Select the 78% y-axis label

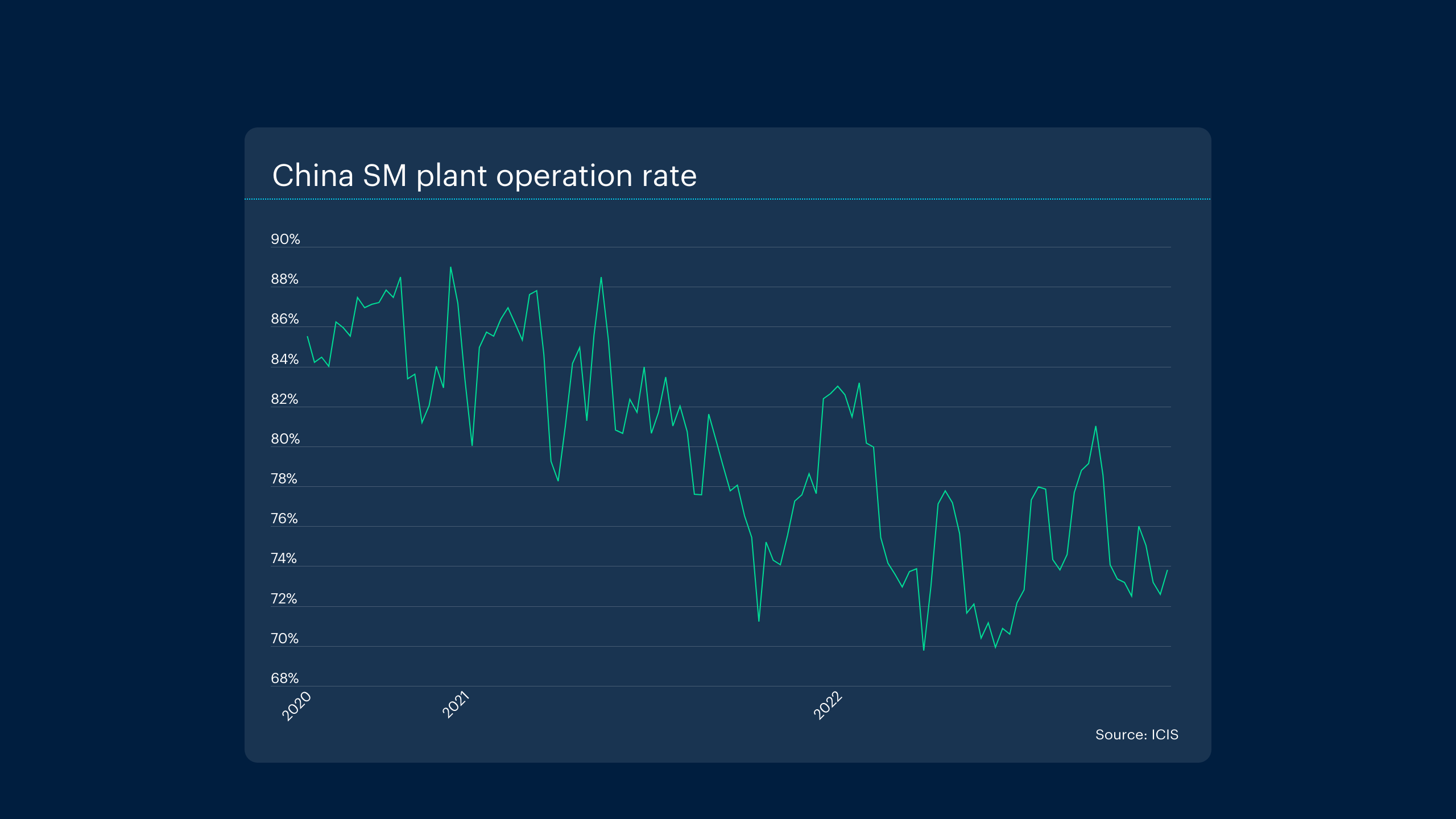pos(284,479)
